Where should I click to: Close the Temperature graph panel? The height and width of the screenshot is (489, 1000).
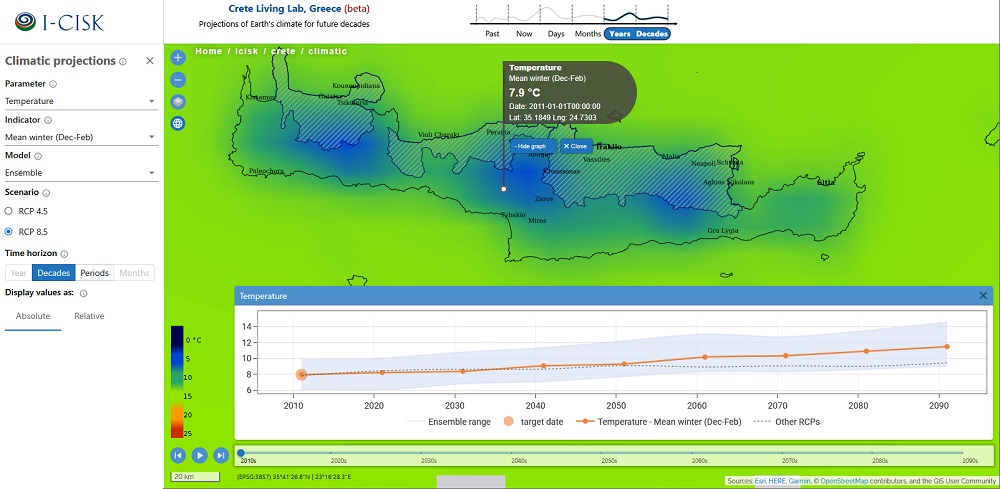click(x=983, y=296)
